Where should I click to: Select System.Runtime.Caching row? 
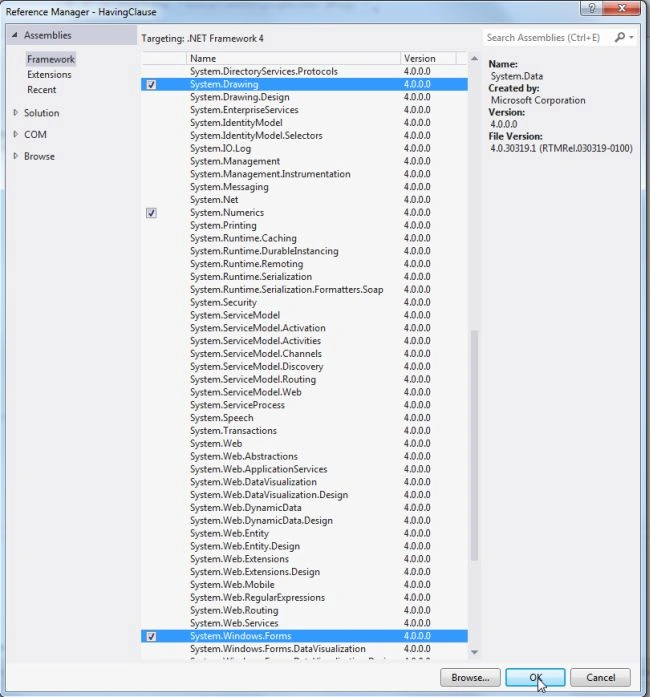point(305,238)
